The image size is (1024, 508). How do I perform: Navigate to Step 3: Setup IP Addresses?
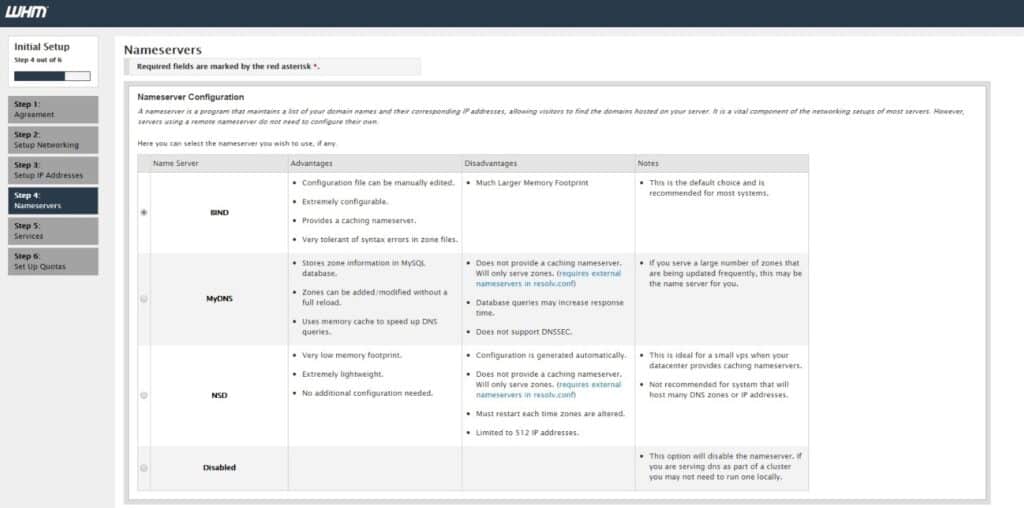pyautogui.click(x=54, y=170)
